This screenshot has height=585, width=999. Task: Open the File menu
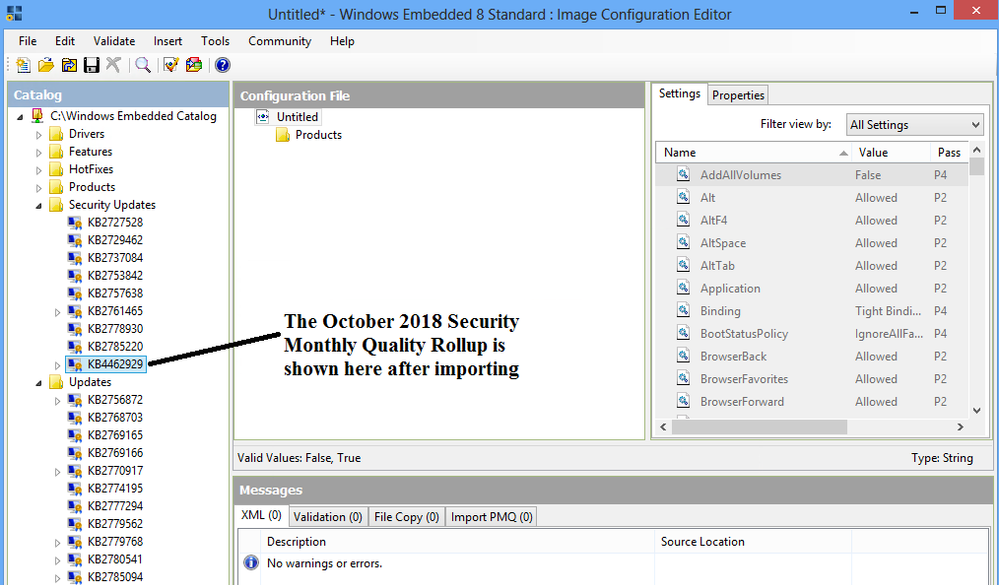tap(27, 41)
